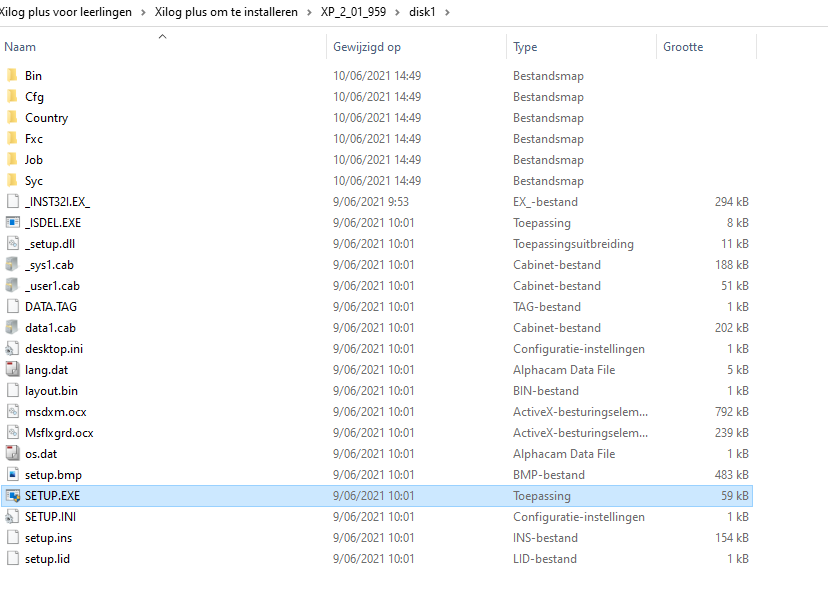
Task: Click the size '154 kB'
Action: 731,538
